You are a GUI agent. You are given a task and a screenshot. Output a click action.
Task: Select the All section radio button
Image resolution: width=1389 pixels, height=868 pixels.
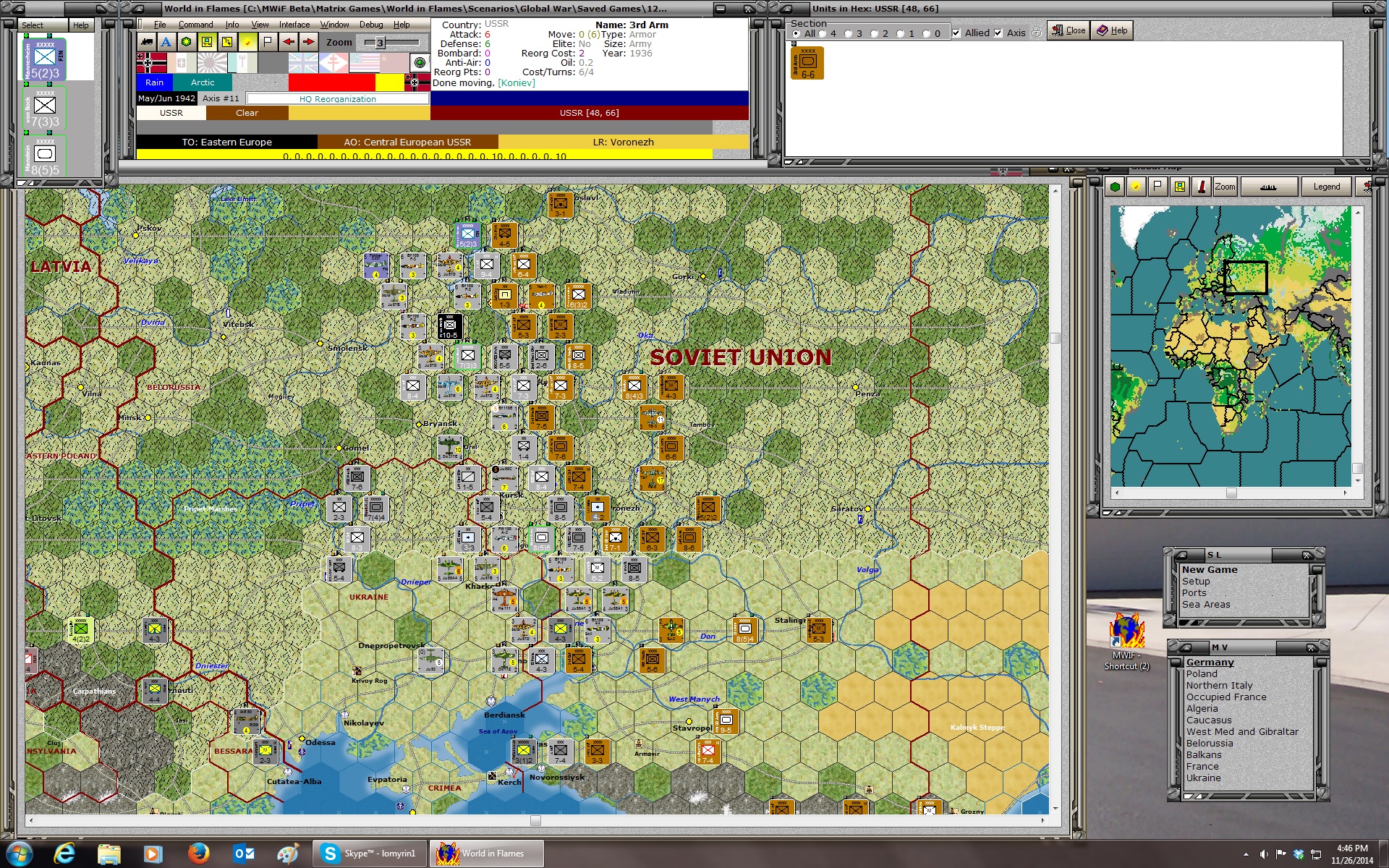coord(797,33)
